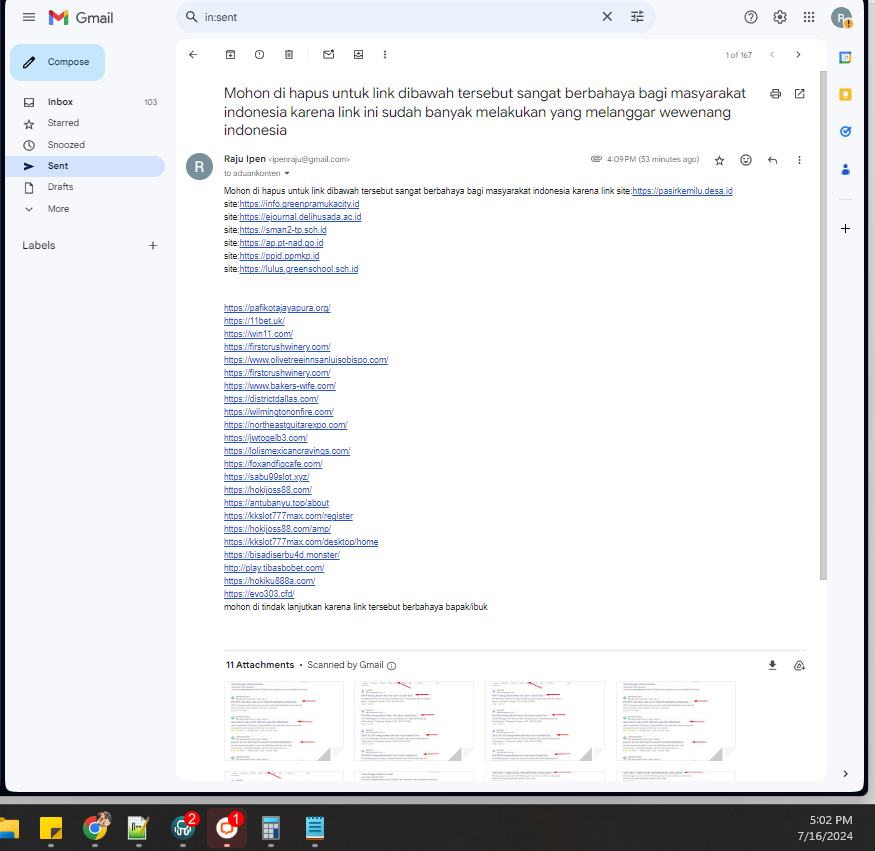Click the email vertical scrollbar
Viewport: 875px width, 851px height.
tap(823, 326)
